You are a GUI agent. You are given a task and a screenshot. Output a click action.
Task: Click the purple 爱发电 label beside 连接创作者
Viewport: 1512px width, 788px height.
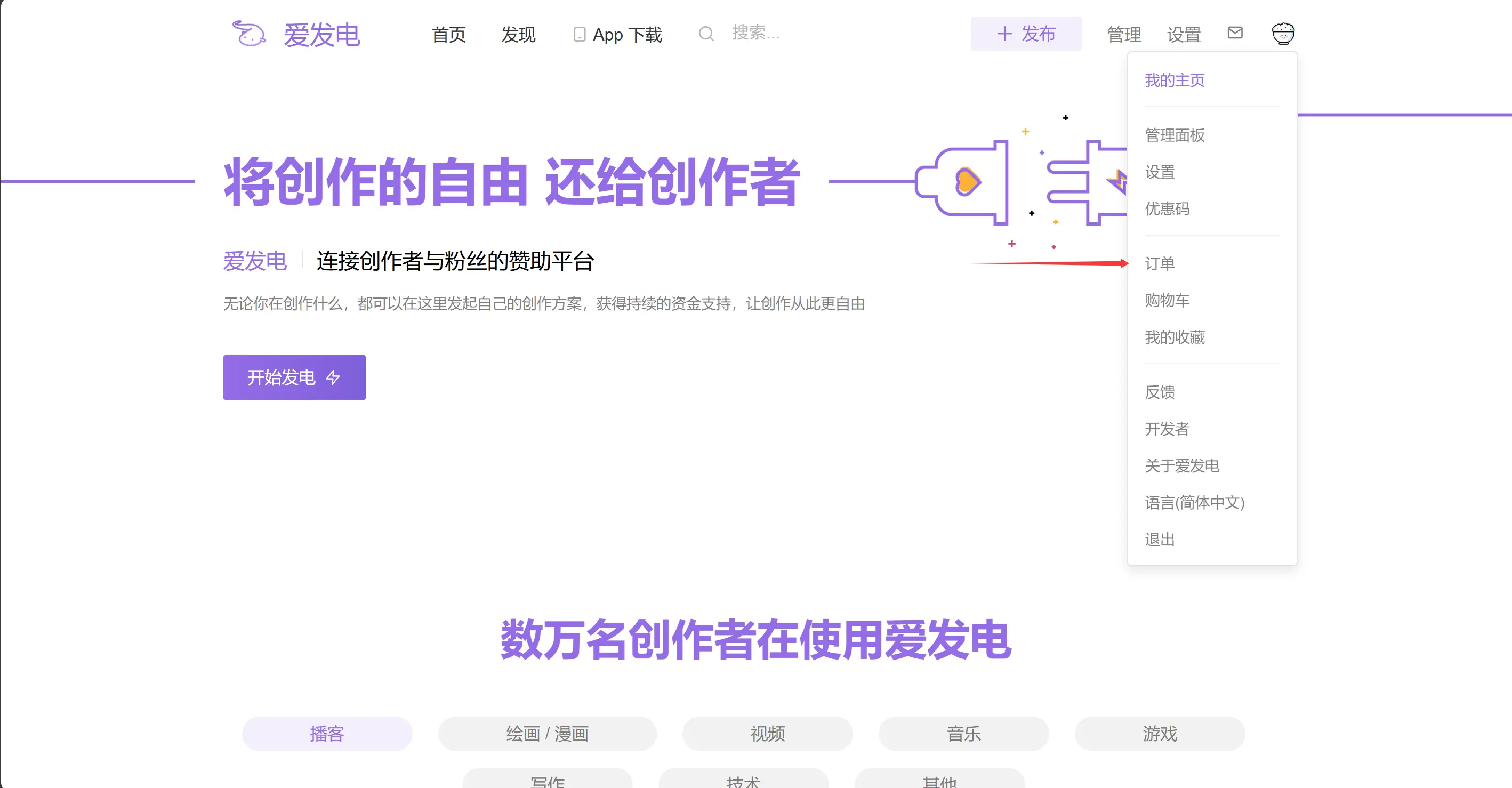click(255, 261)
